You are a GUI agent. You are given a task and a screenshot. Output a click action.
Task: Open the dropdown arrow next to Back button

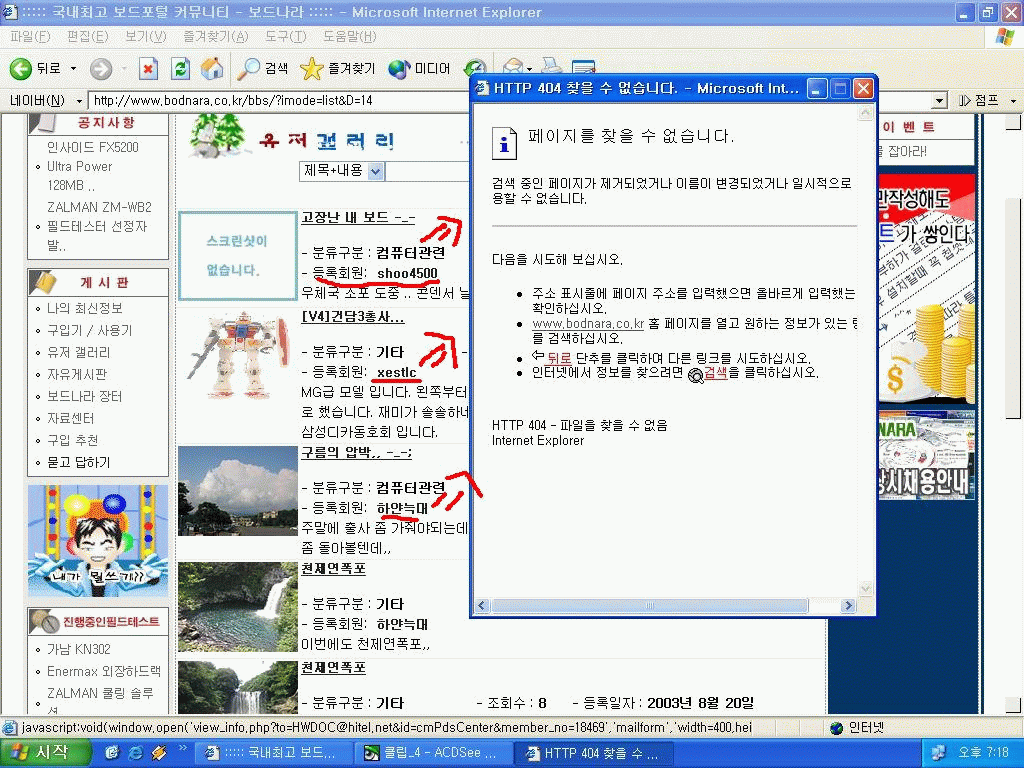pos(73,68)
